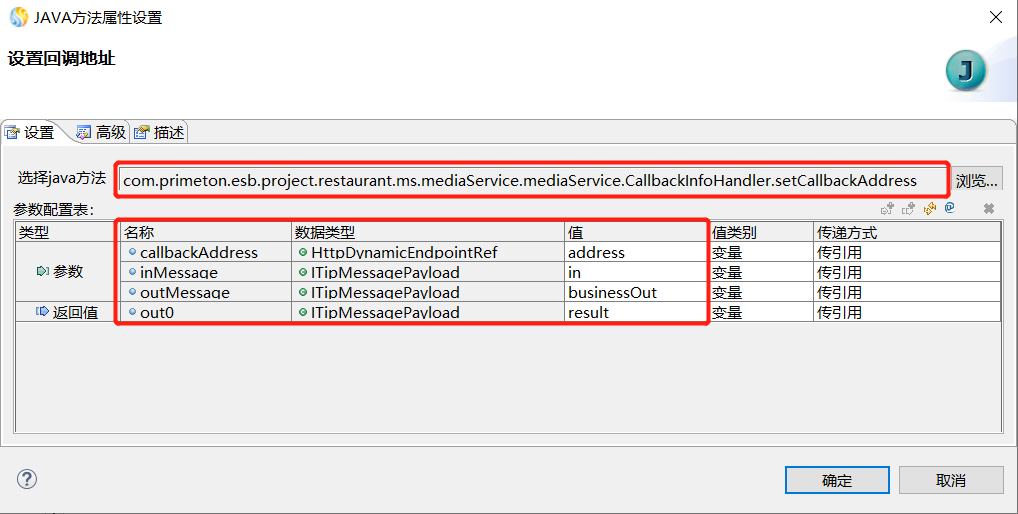
Task: Click the 数据类型 column header
Action: click(x=427, y=232)
